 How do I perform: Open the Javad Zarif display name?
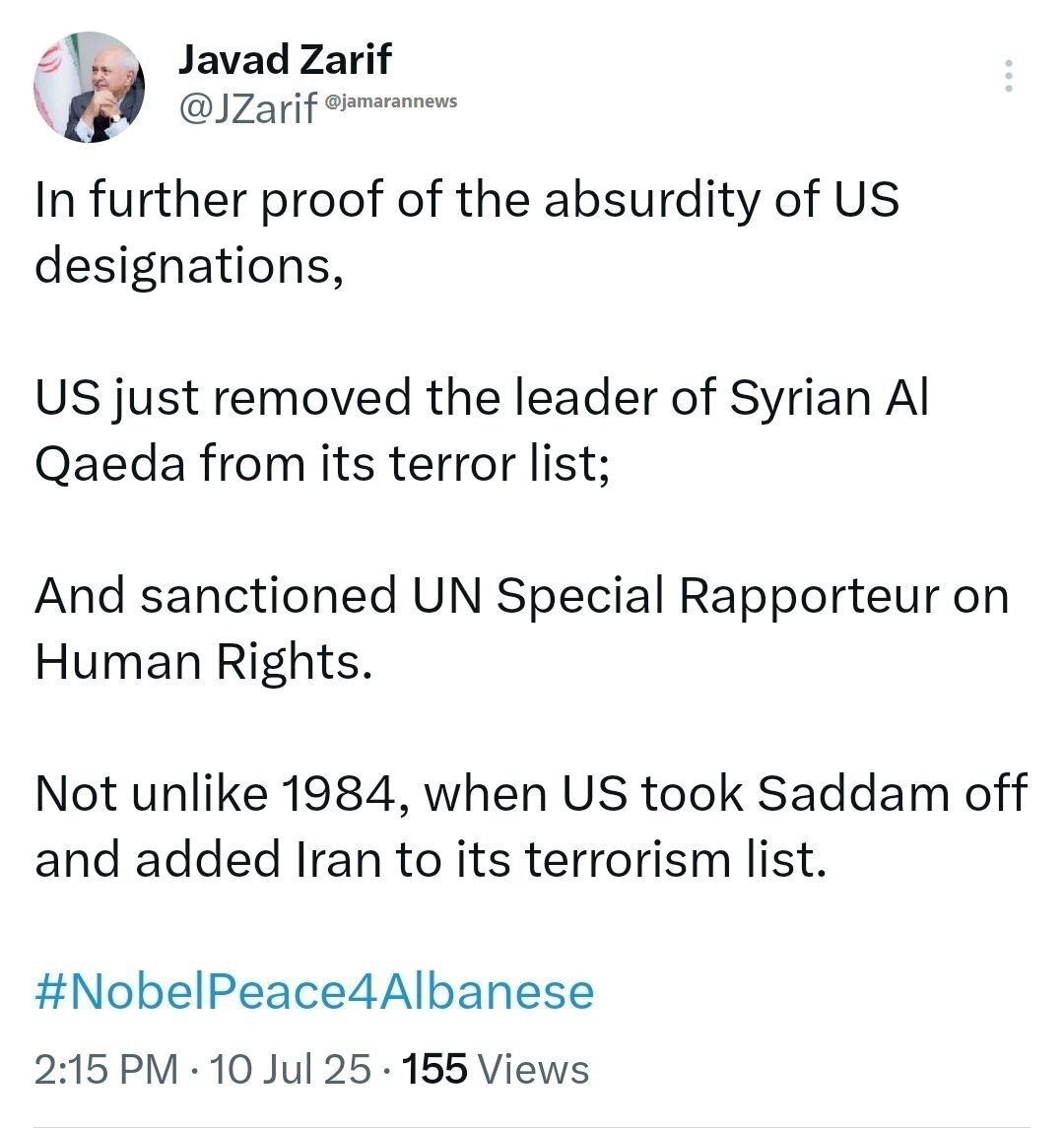[x=284, y=59]
